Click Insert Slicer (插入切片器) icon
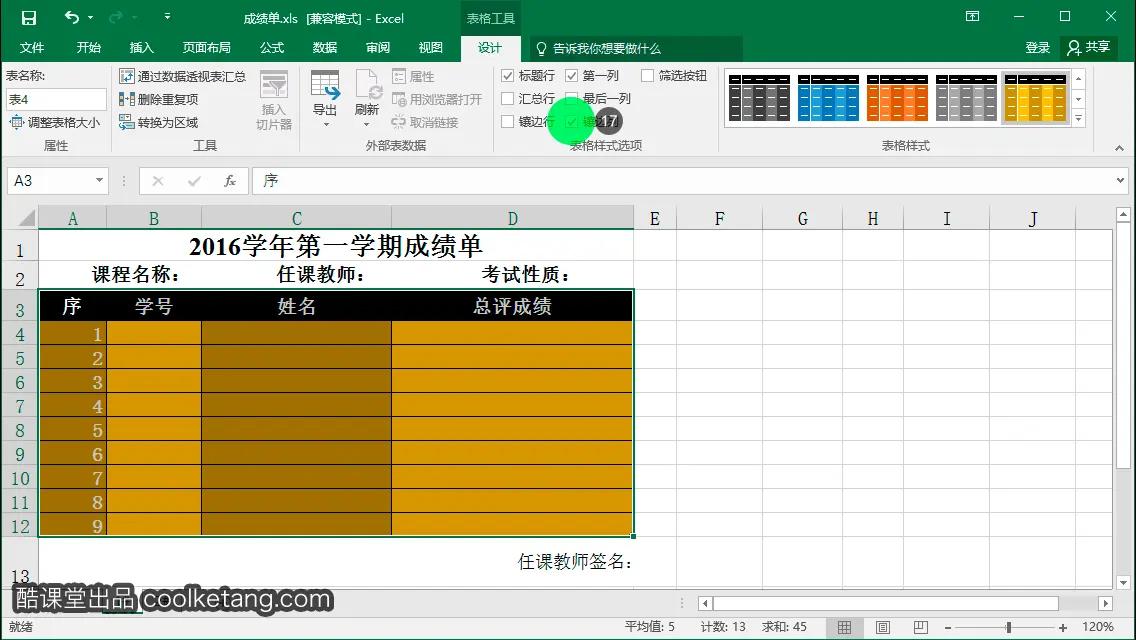This screenshot has height=640, width=1136. [x=274, y=100]
